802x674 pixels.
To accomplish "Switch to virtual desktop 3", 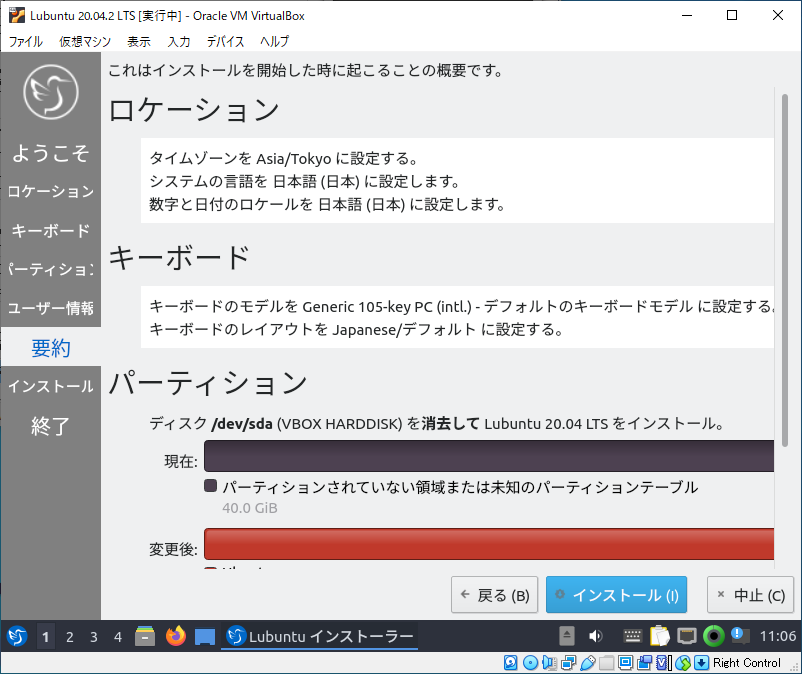I will pos(94,637).
